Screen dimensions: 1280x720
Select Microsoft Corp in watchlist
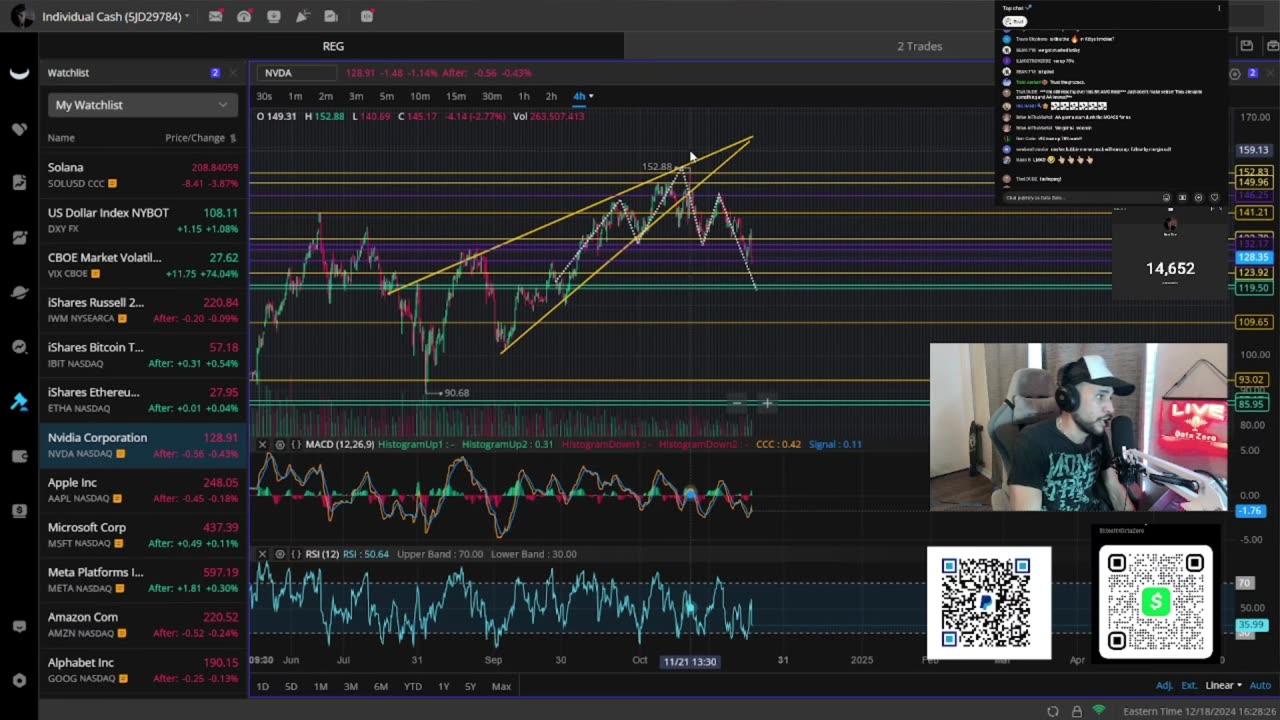143,535
